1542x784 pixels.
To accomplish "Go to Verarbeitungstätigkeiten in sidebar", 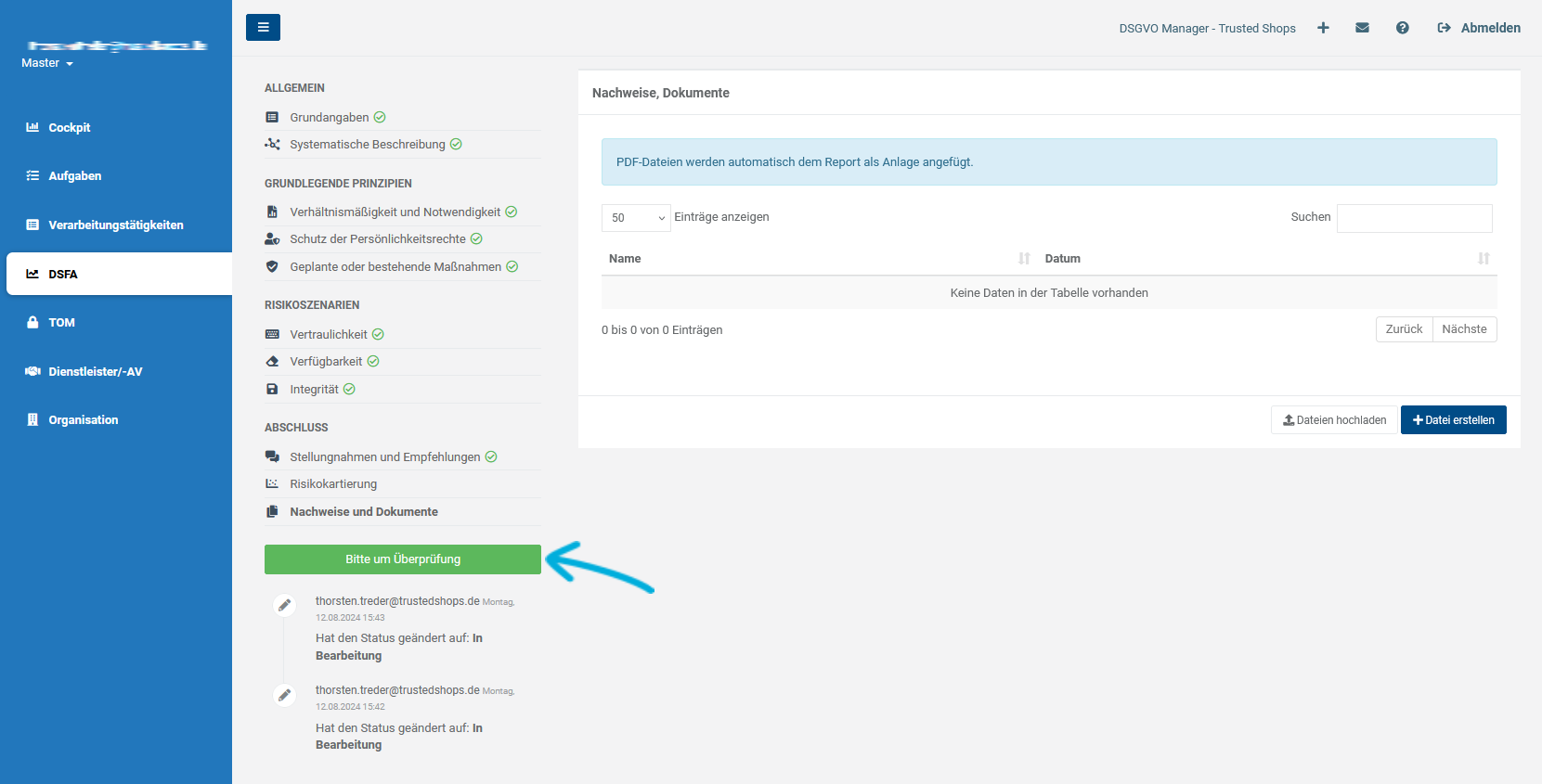I will (115, 225).
